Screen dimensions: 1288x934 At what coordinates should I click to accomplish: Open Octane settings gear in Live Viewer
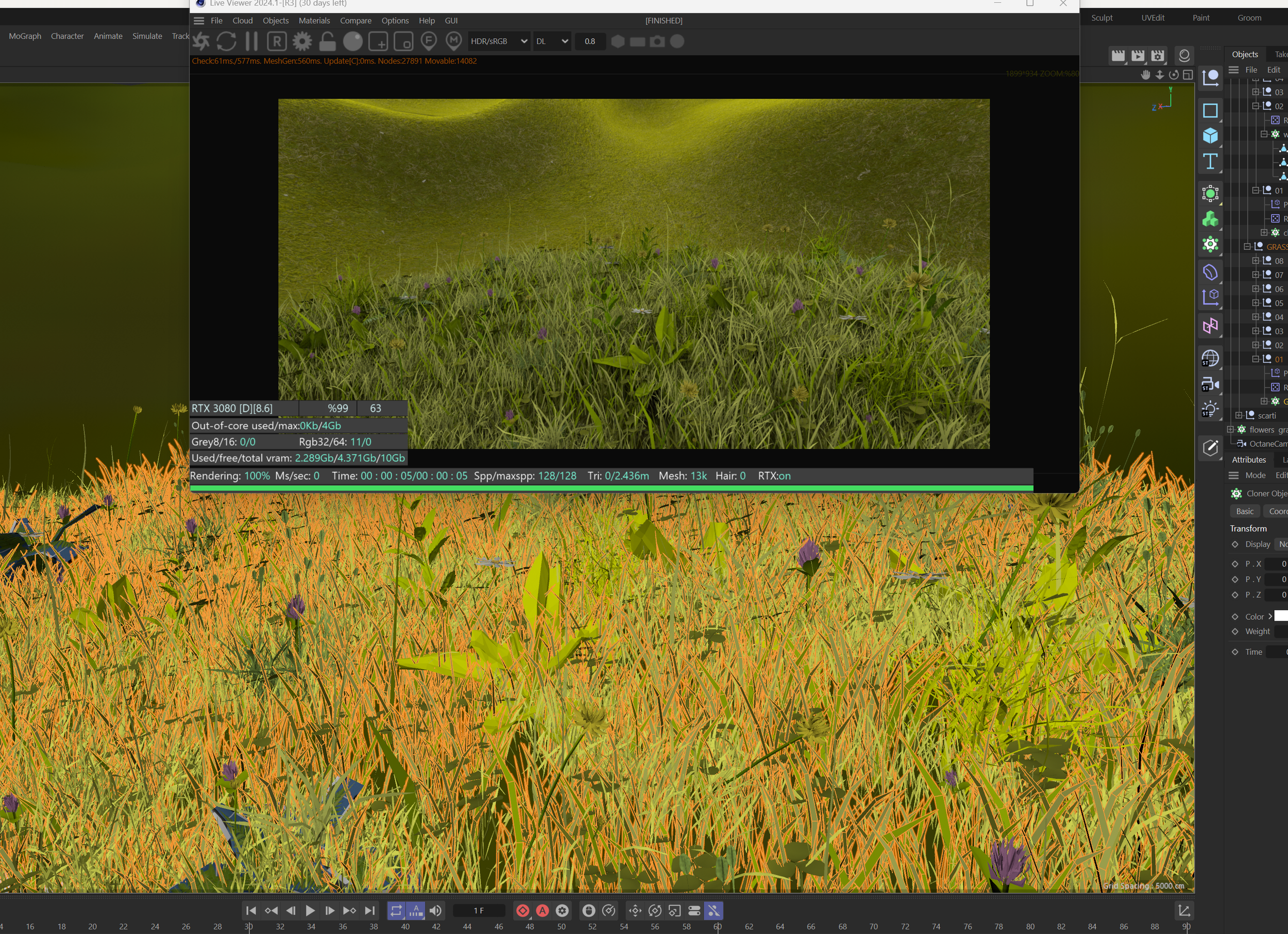pos(302,41)
